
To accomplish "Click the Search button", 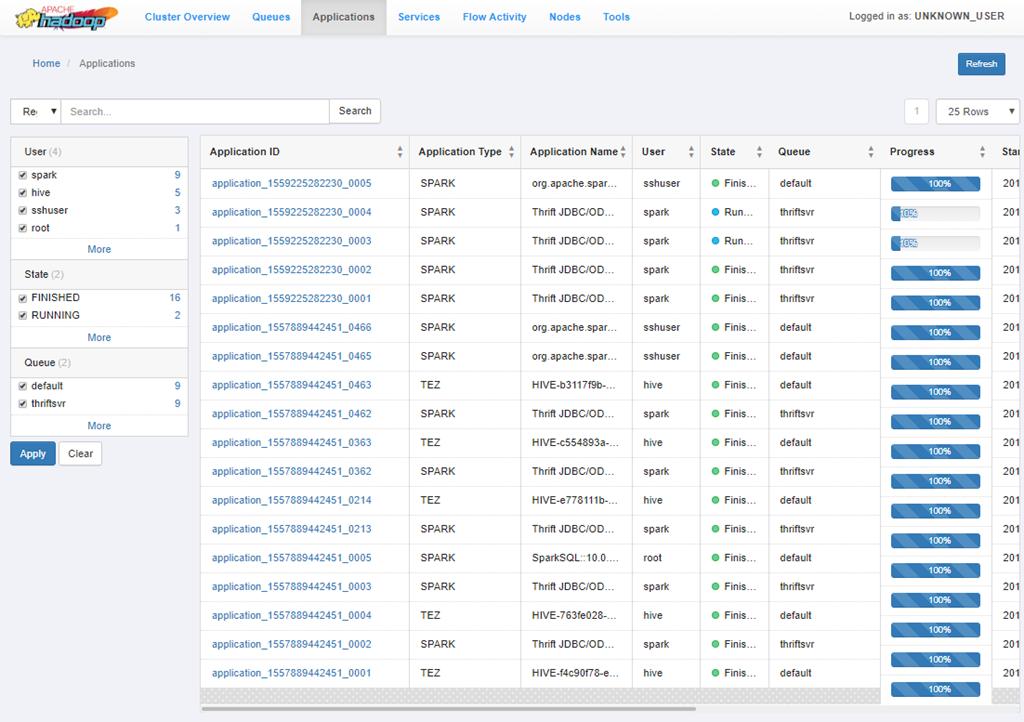I will pyautogui.click(x=355, y=111).
